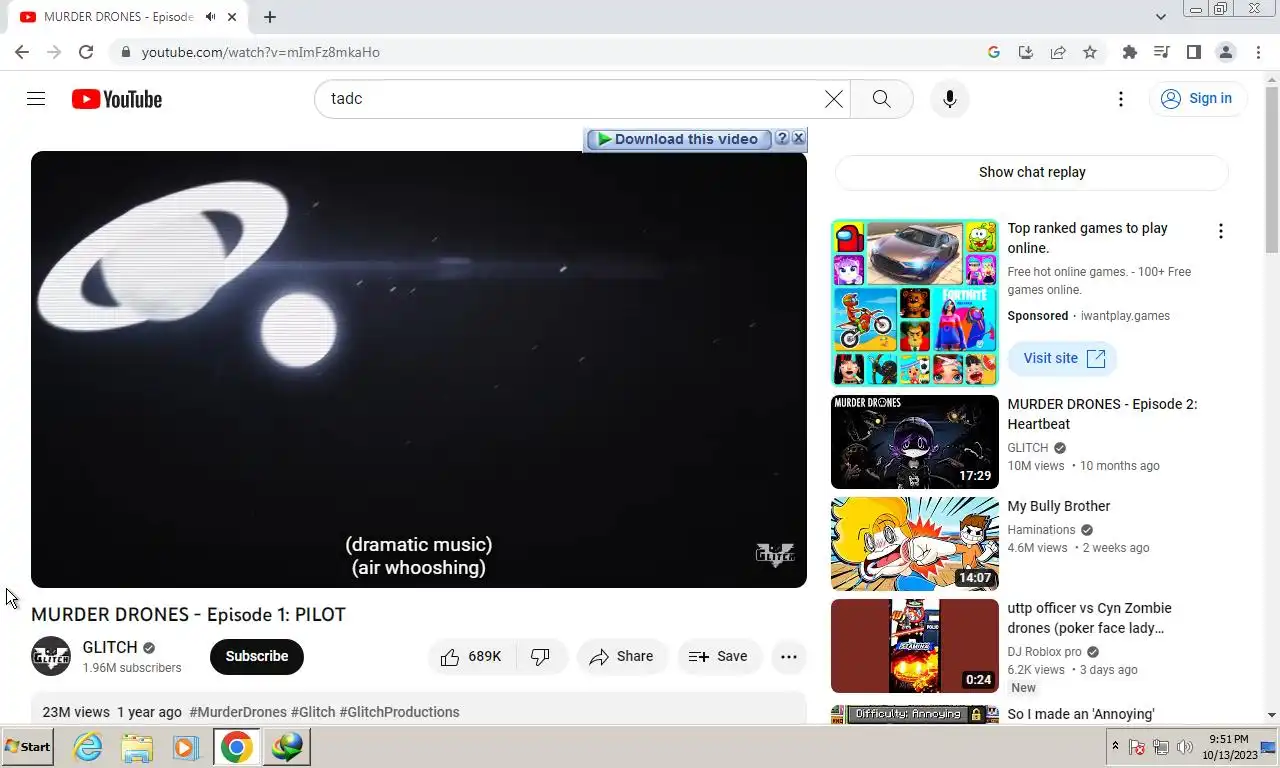
Task: Click Download this video button
Action: coord(679,139)
